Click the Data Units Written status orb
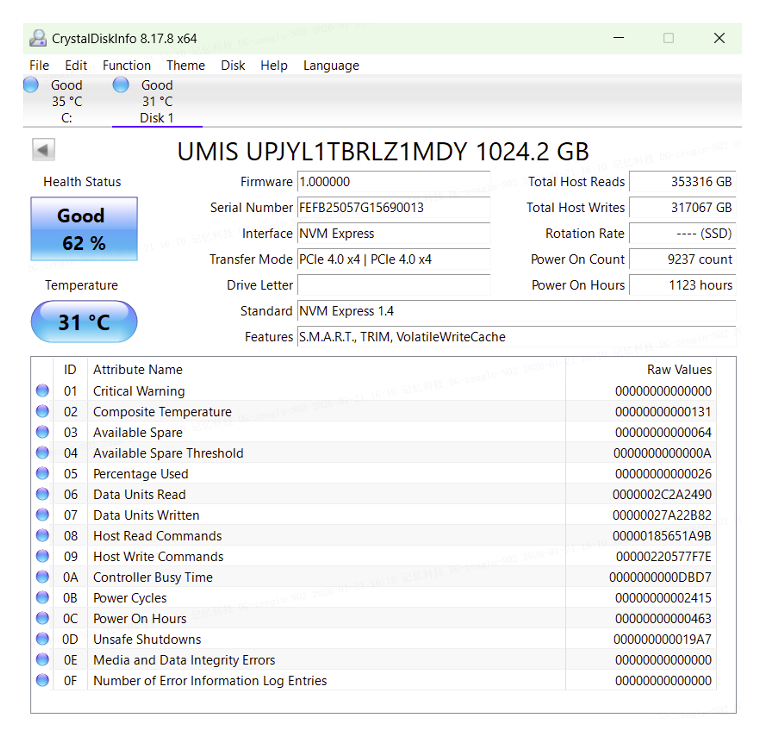This screenshot has height=744, width=768. point(43,514)
